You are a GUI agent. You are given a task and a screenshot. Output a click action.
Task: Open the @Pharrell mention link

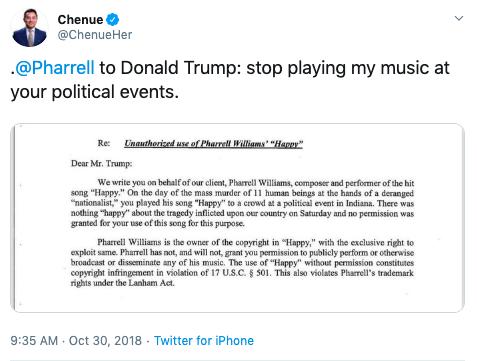[x=55, y=68]
